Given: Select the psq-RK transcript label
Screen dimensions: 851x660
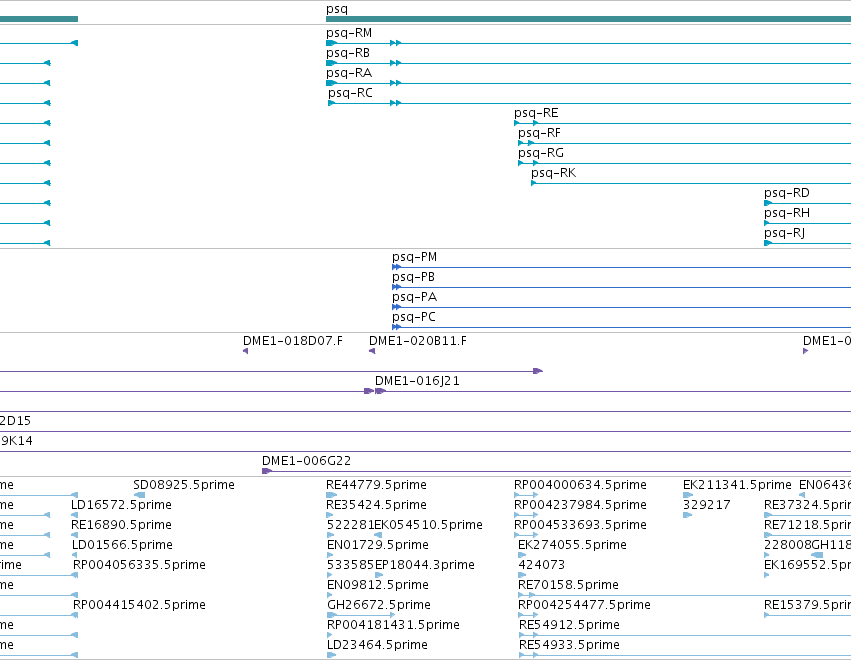Looking at the screenshot, I should 554,173.
